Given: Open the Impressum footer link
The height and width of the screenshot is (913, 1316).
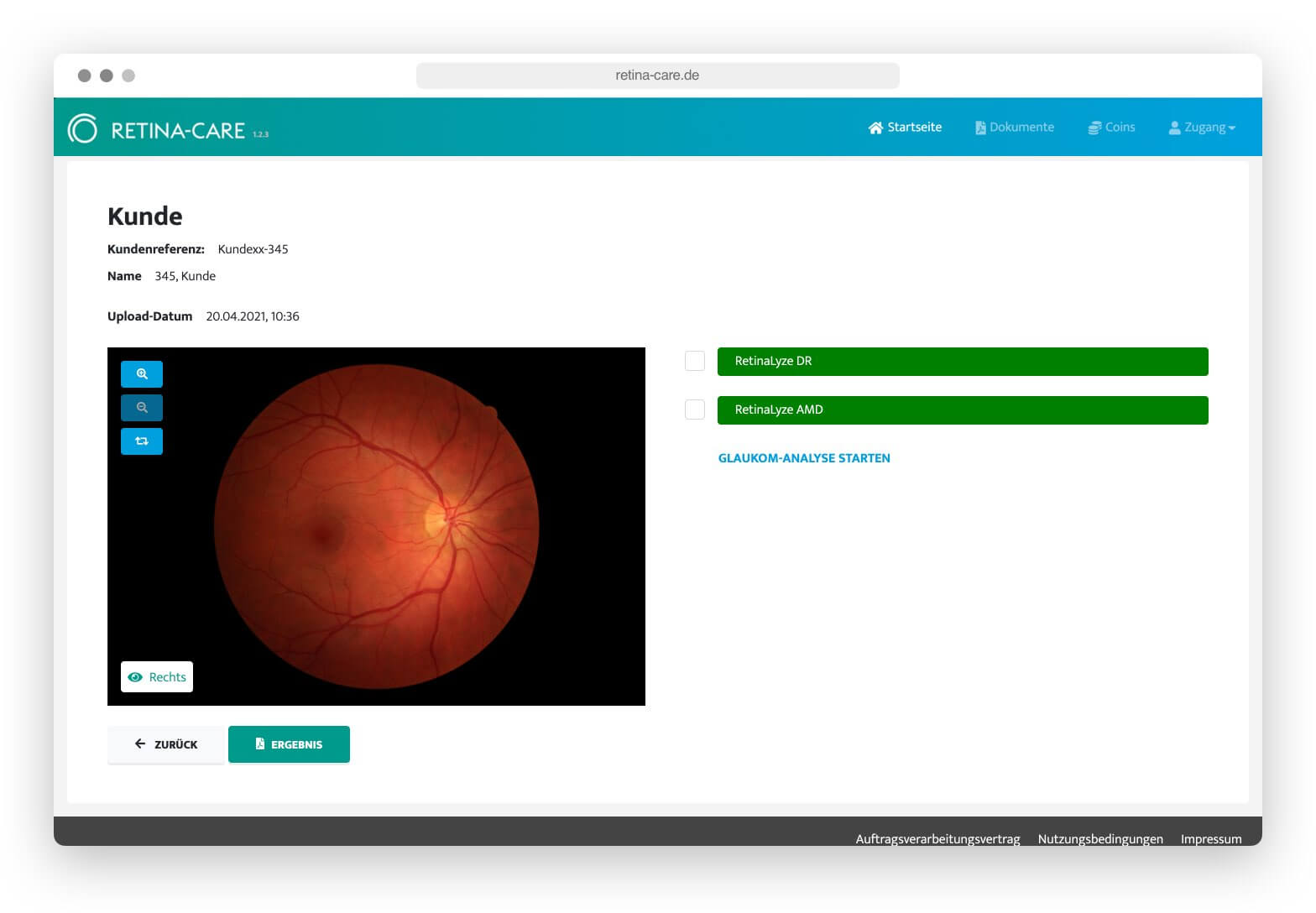Looking at the screenshot, I should (x=1211, y=839).
